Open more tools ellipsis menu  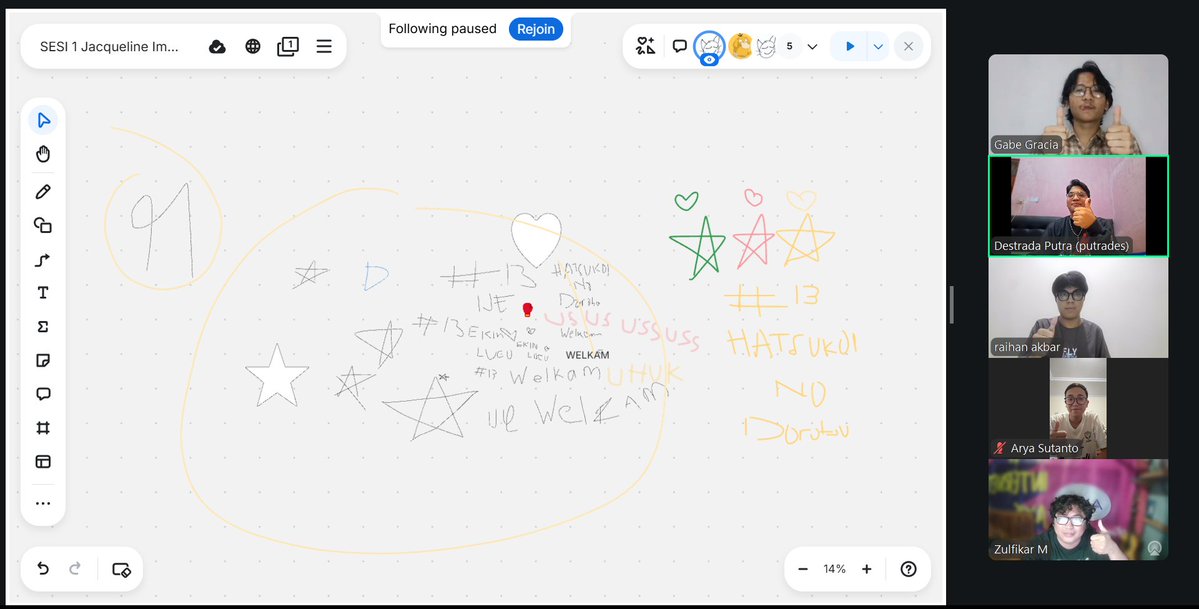(x=43, y=503)
